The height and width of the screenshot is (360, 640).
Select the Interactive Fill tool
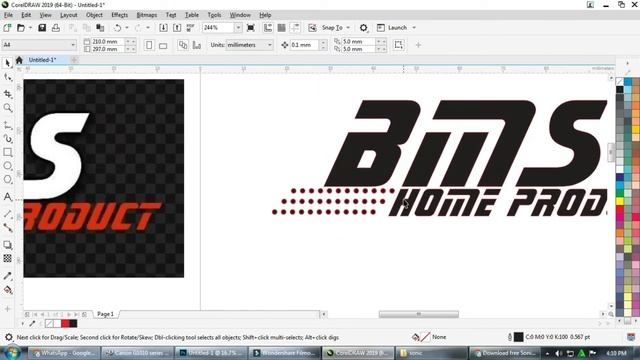pos(7,290)
